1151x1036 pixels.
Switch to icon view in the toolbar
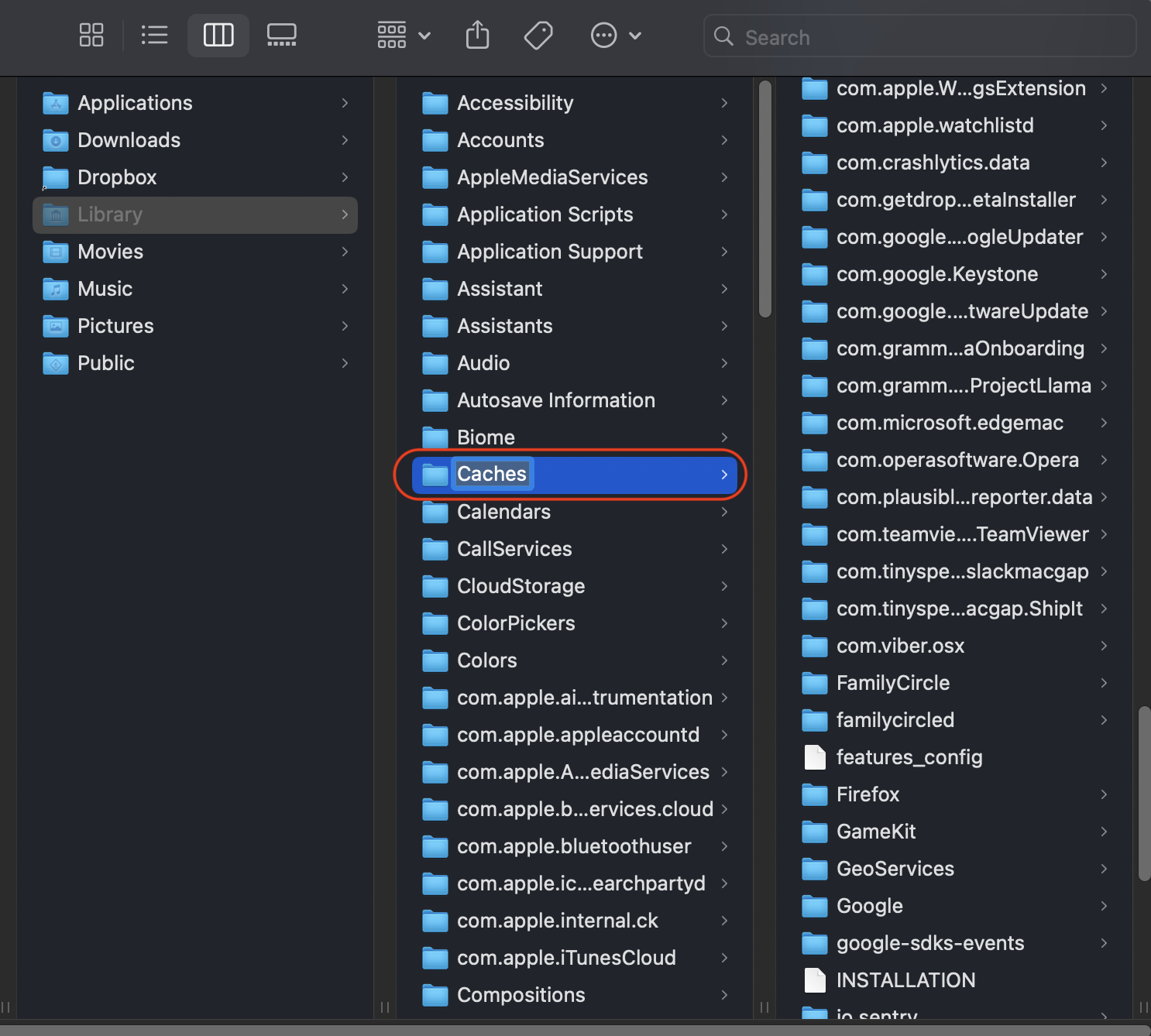click(x=91, y=35)
